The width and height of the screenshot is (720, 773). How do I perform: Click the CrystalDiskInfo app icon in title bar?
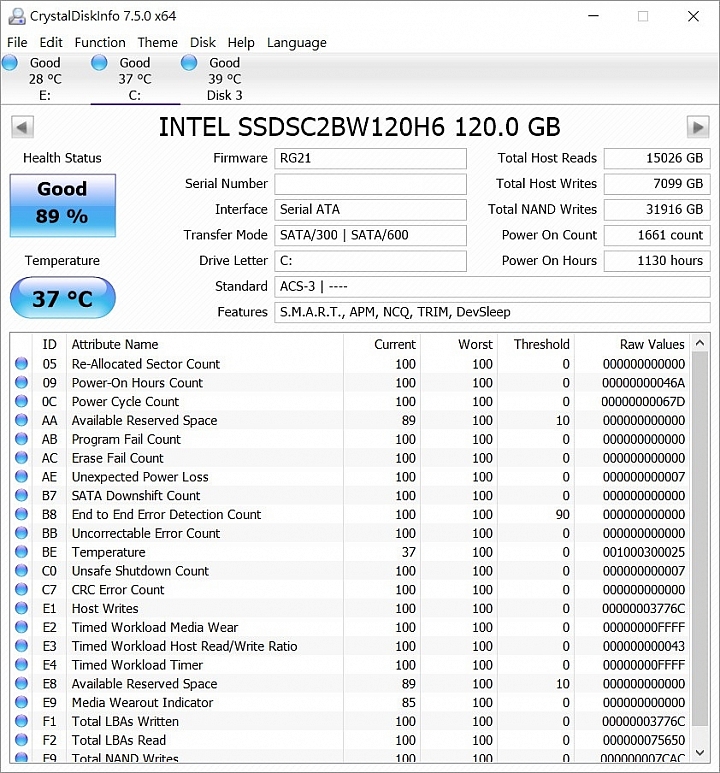coord(17,16)
